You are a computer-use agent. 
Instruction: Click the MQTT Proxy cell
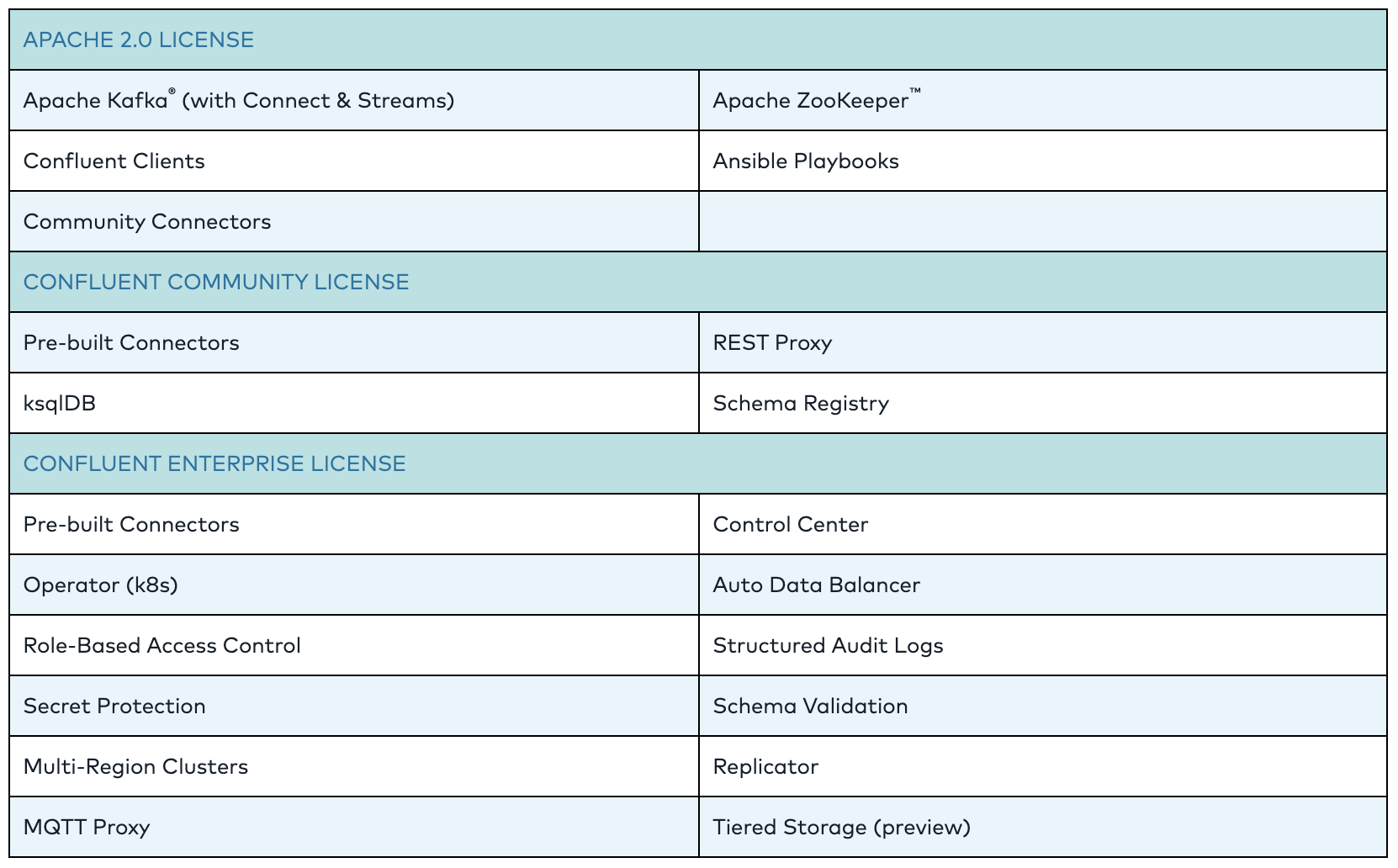pyautogui.click(x=87, y=828)
